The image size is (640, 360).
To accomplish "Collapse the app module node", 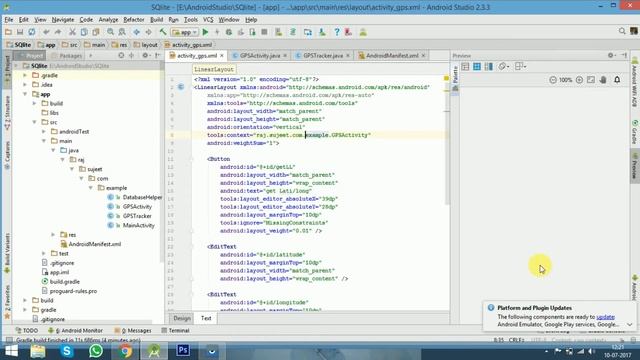I will point(25,94).
